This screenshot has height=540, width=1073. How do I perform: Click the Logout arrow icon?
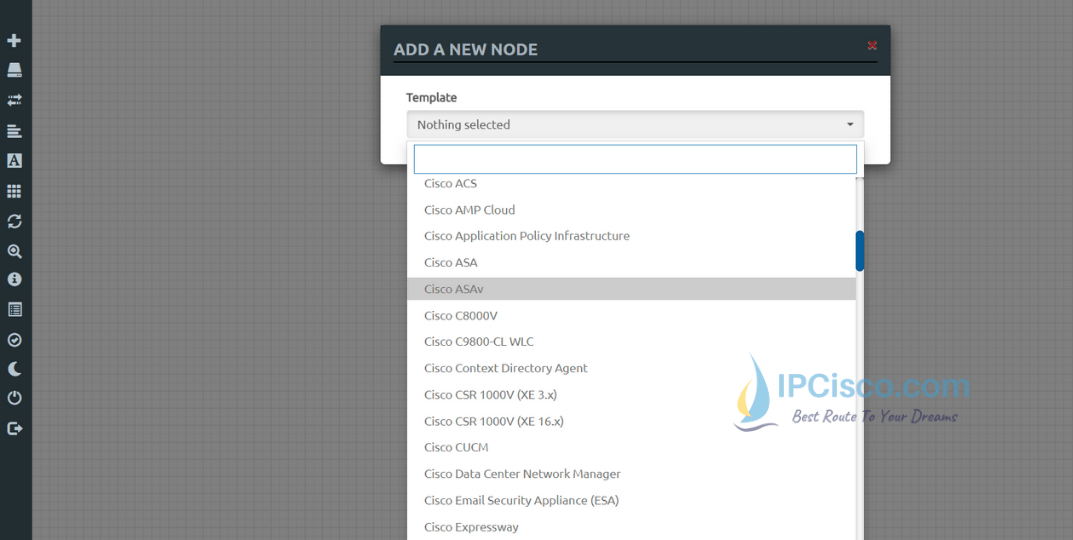click(x=14, y=428)
